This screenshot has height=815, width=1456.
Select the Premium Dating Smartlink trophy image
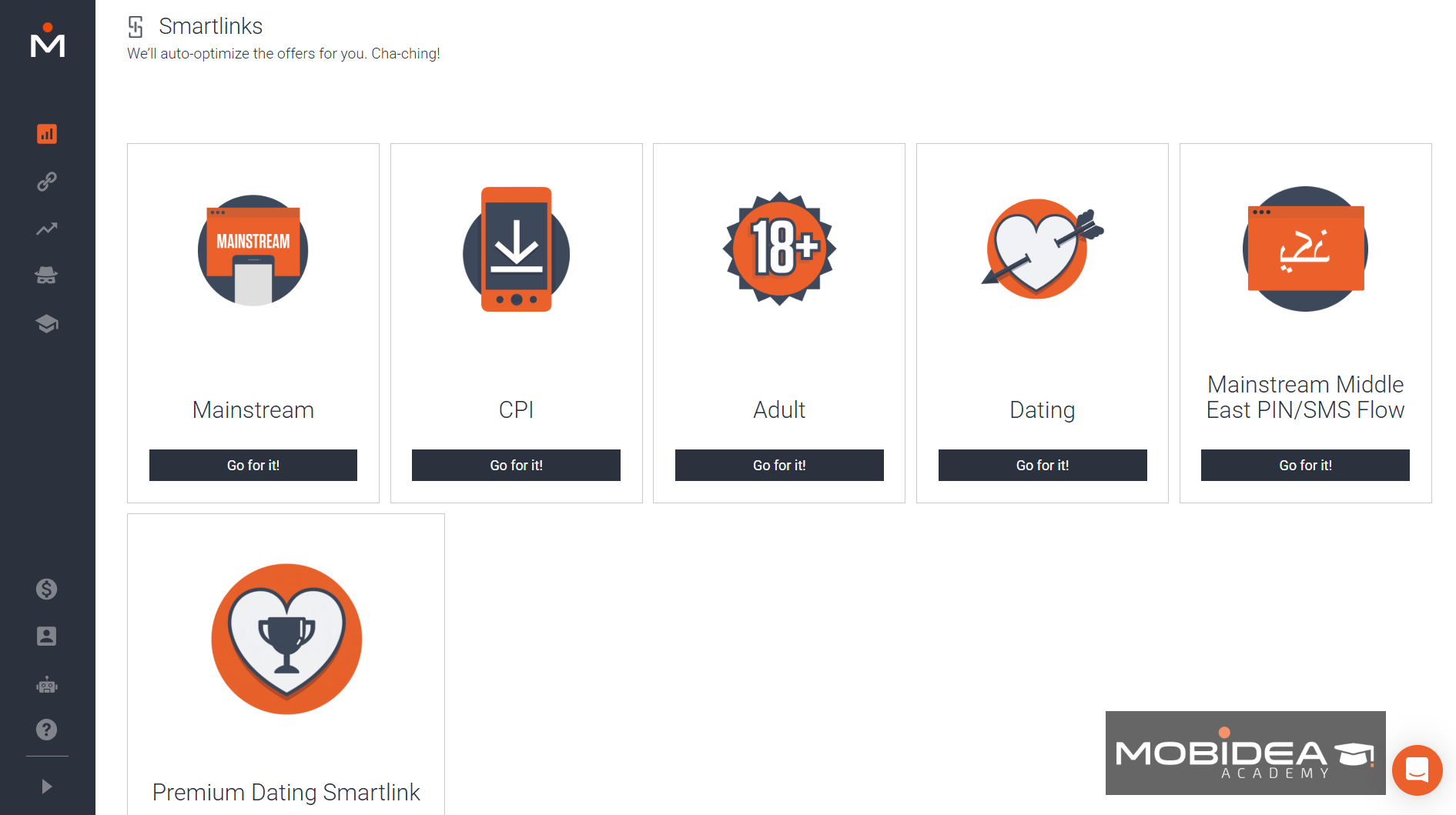pos(286,639)
